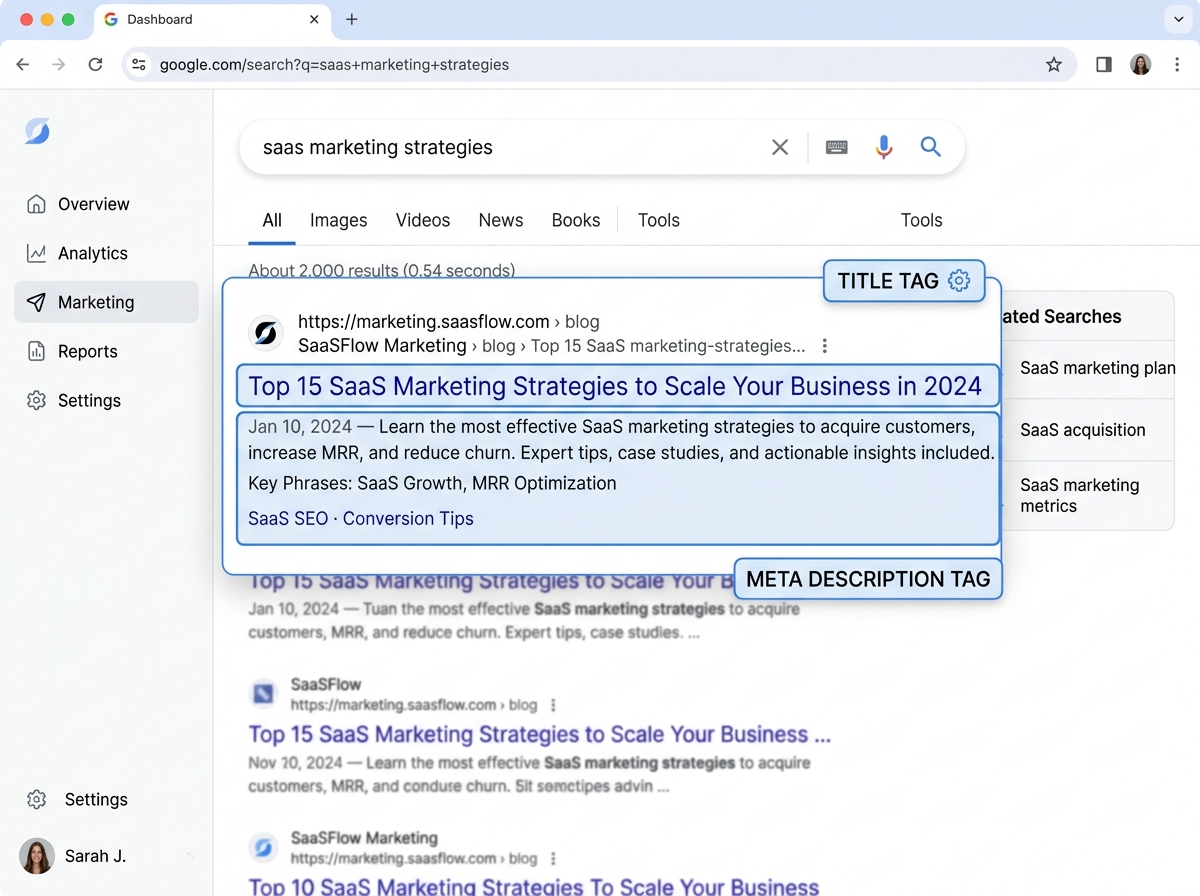Click the results count text
This screenshot has width=1200, height=896.
[x=382, y=270]
